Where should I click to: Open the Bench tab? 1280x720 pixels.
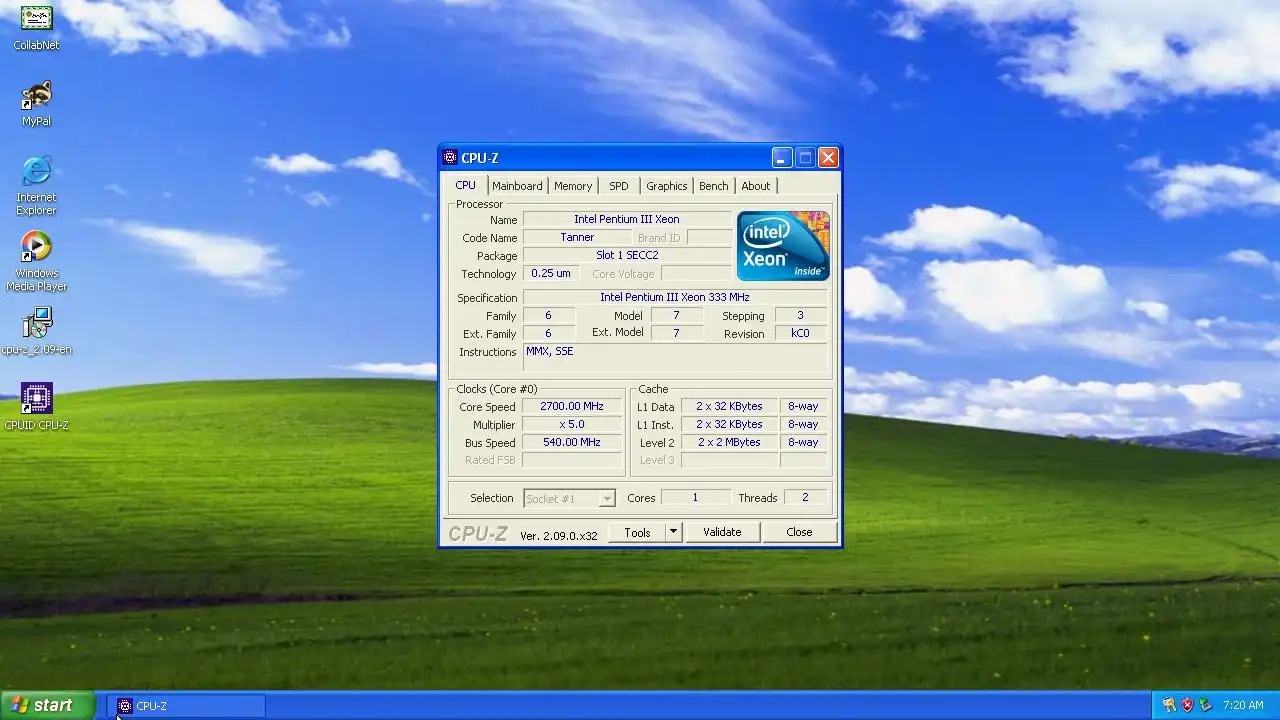714,186
